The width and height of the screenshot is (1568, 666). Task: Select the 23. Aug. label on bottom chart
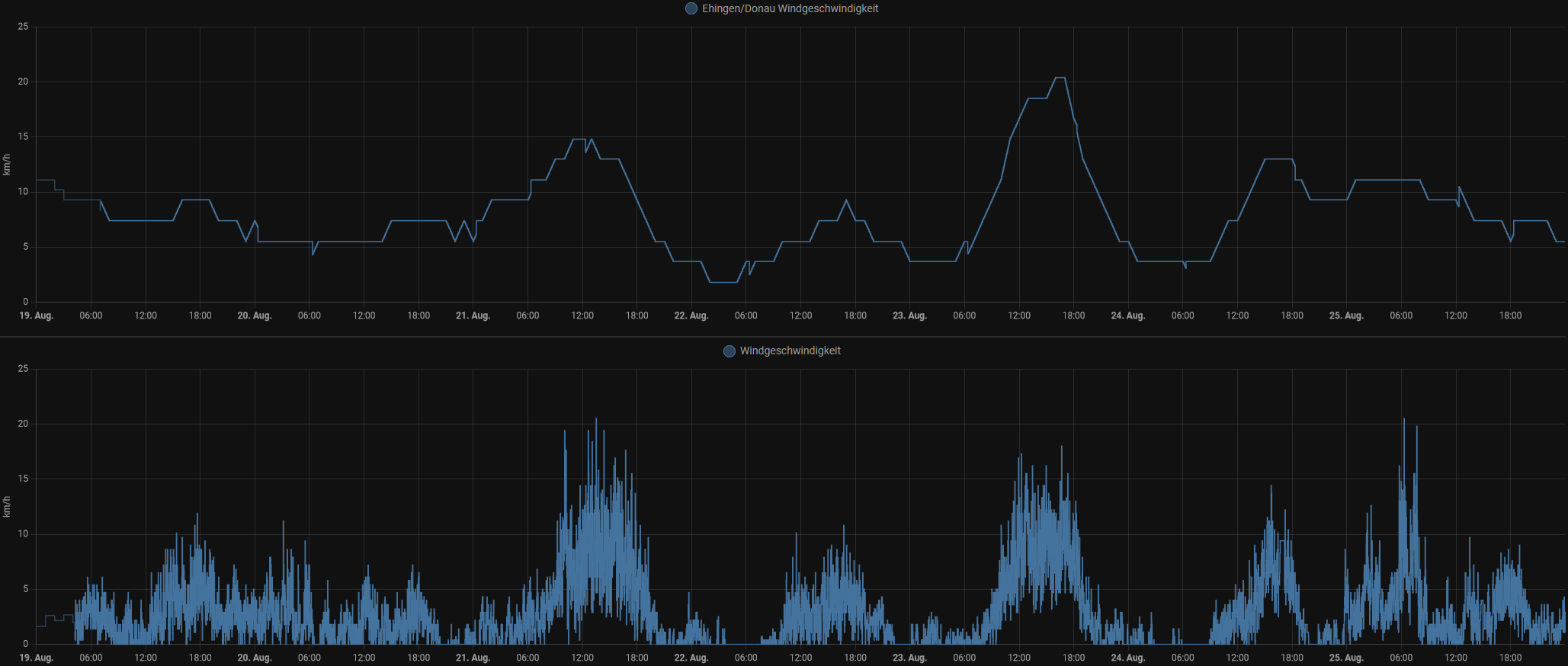[909, 658]
